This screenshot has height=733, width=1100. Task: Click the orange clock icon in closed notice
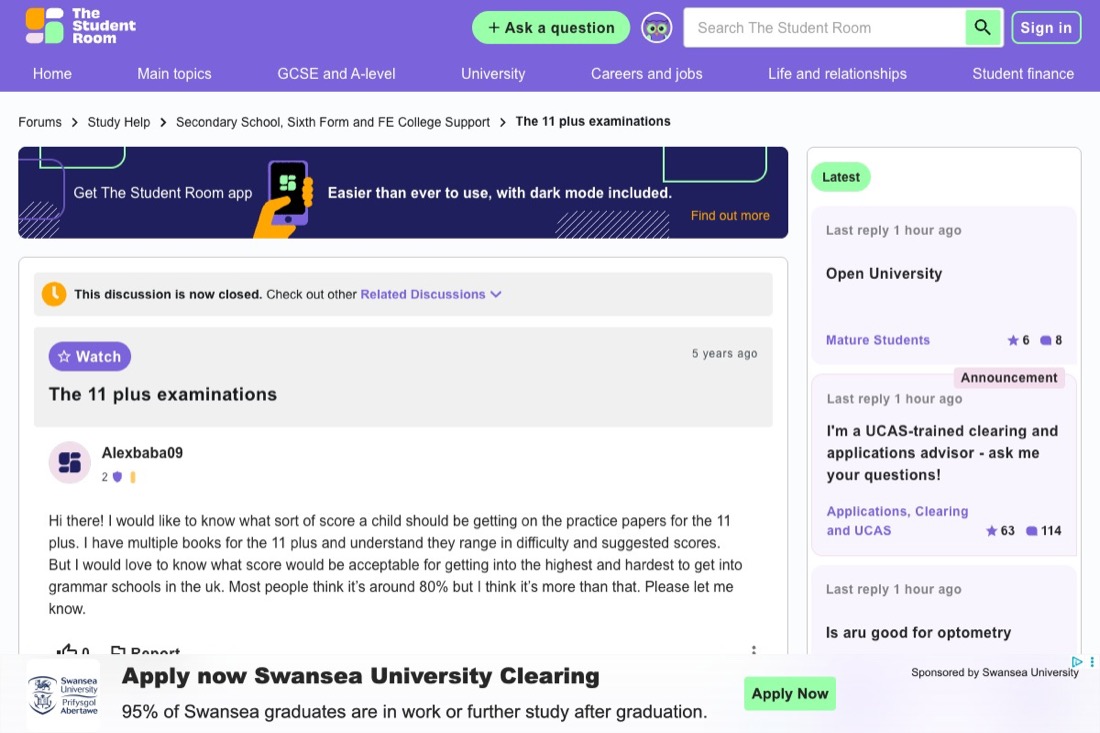click(54, 294)
